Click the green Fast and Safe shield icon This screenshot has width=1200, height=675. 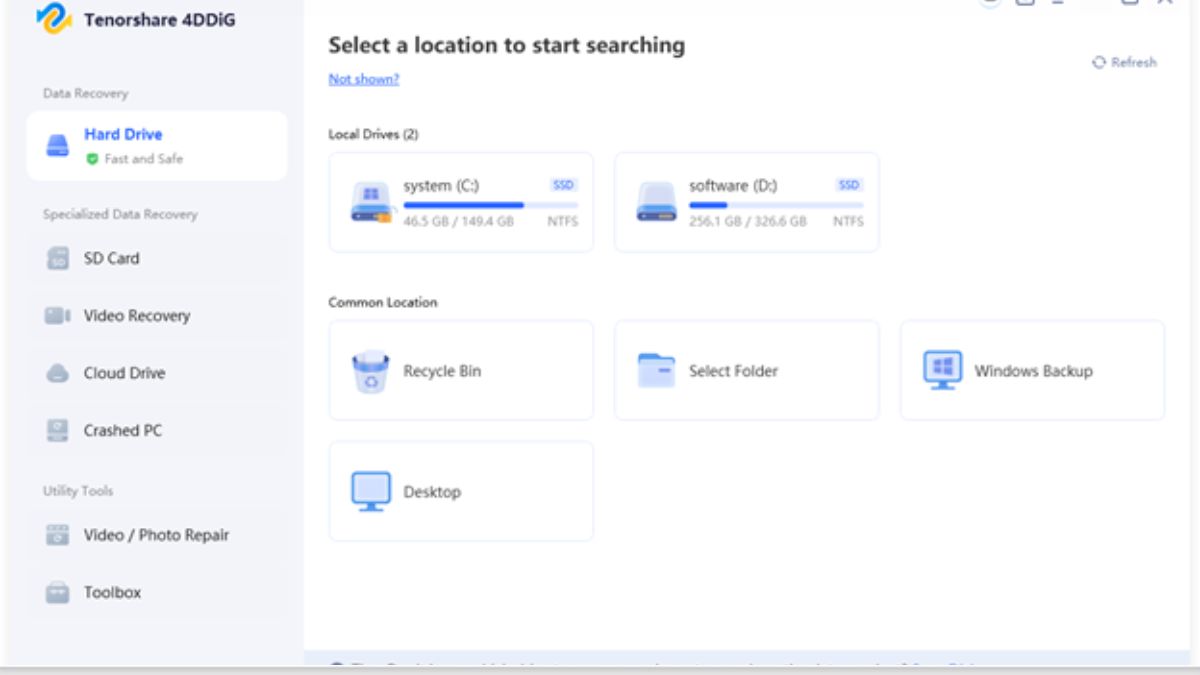coord(92,159)
